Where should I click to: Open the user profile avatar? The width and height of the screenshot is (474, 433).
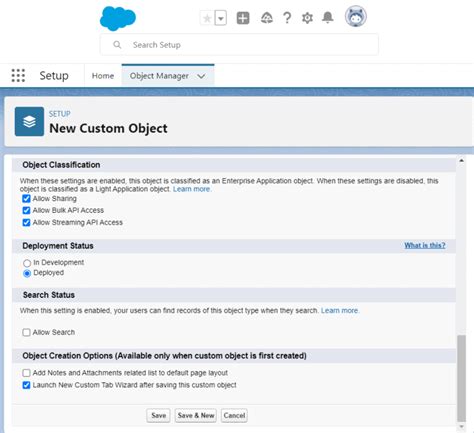point(356,16)
